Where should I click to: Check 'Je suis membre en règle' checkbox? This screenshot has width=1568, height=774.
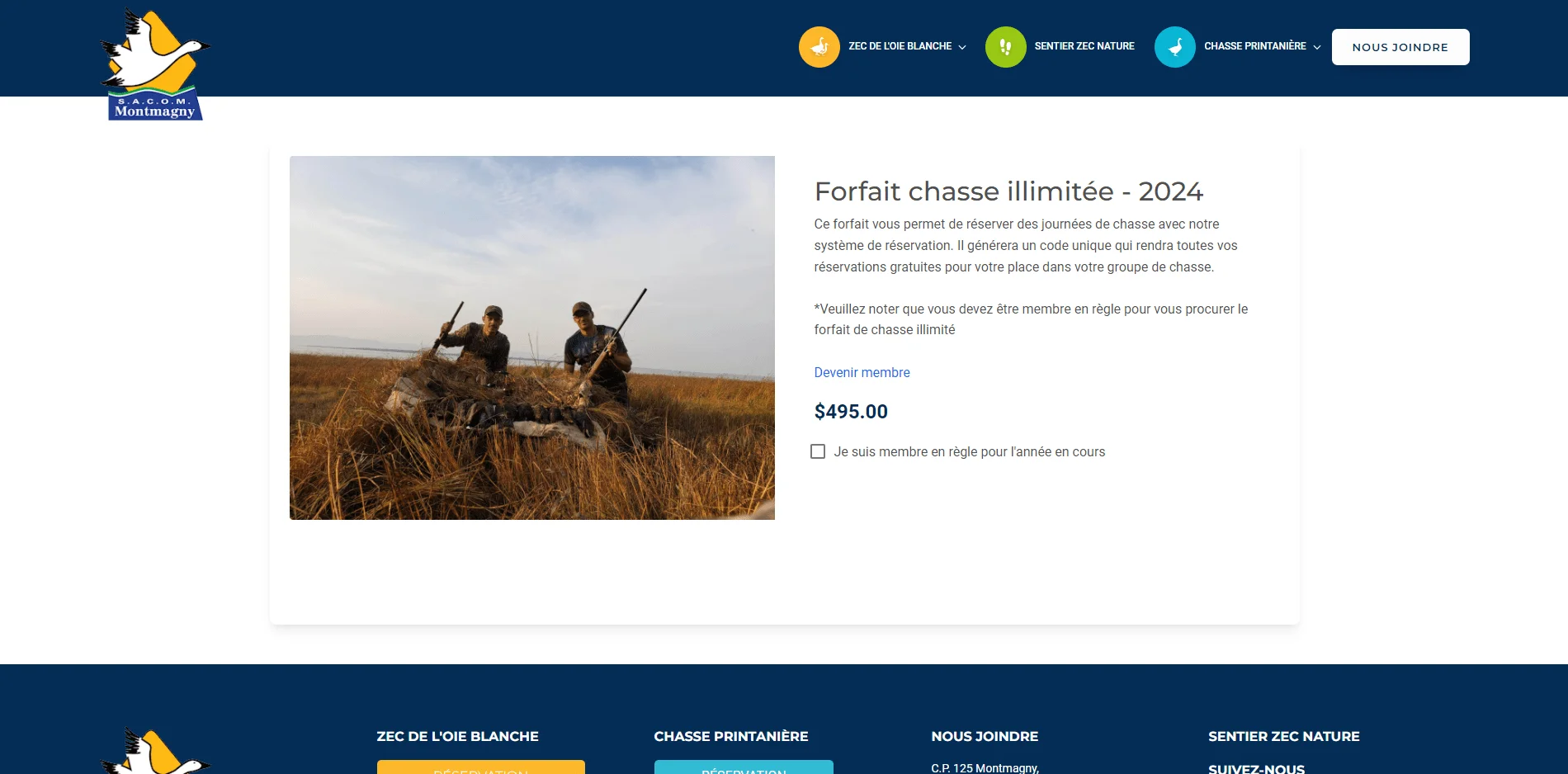click(818, 451)
